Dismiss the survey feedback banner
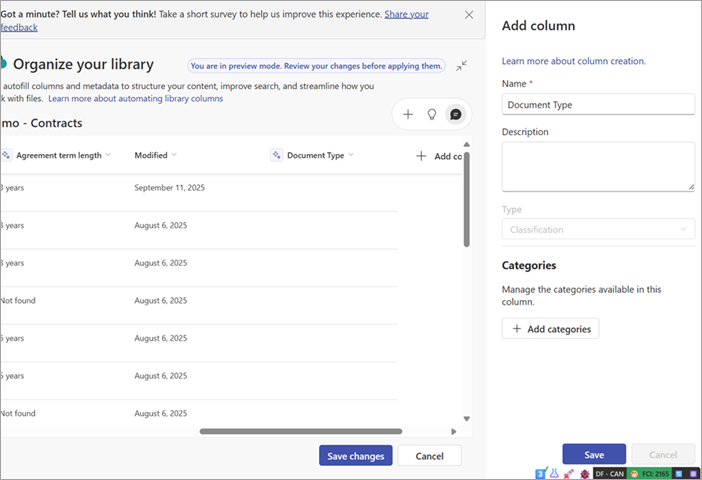This screenshot has height=480, width=702. click(469, 15)
